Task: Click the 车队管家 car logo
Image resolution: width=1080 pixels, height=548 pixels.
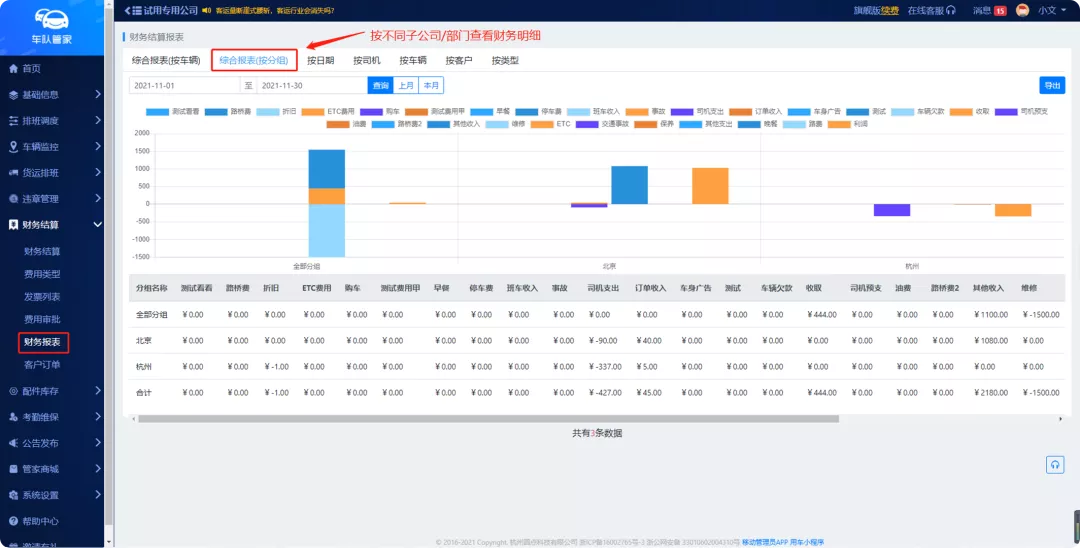Action: 50,18
